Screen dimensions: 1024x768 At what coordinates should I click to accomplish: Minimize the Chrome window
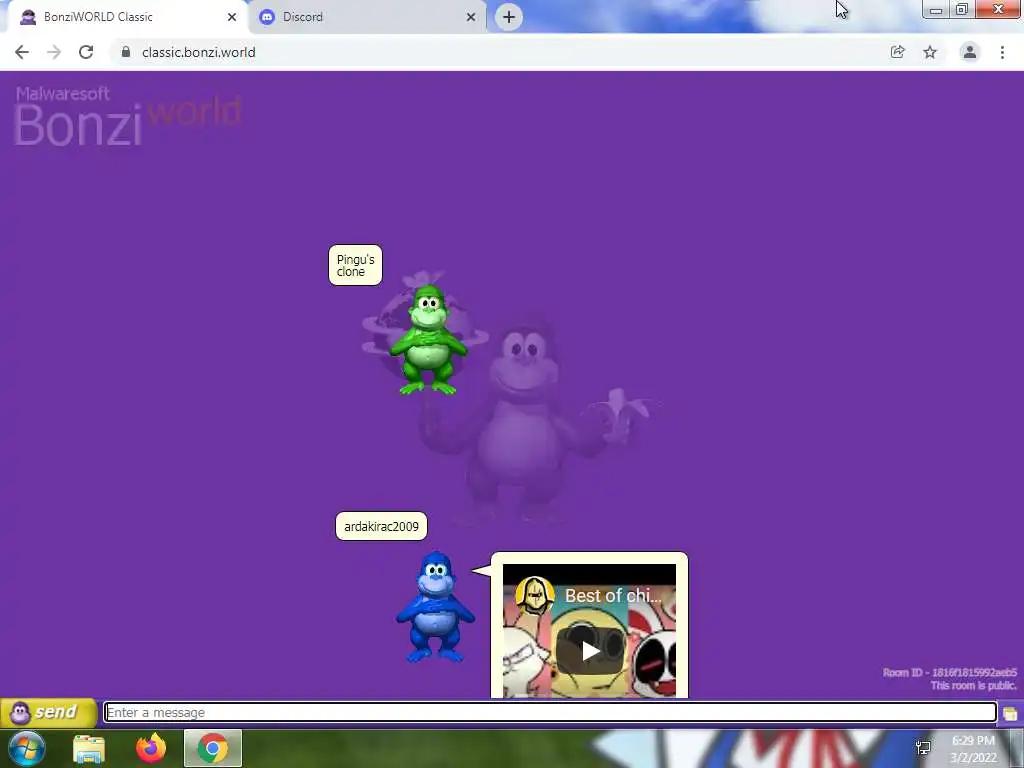pyautogui.click(x=936, y=9)
